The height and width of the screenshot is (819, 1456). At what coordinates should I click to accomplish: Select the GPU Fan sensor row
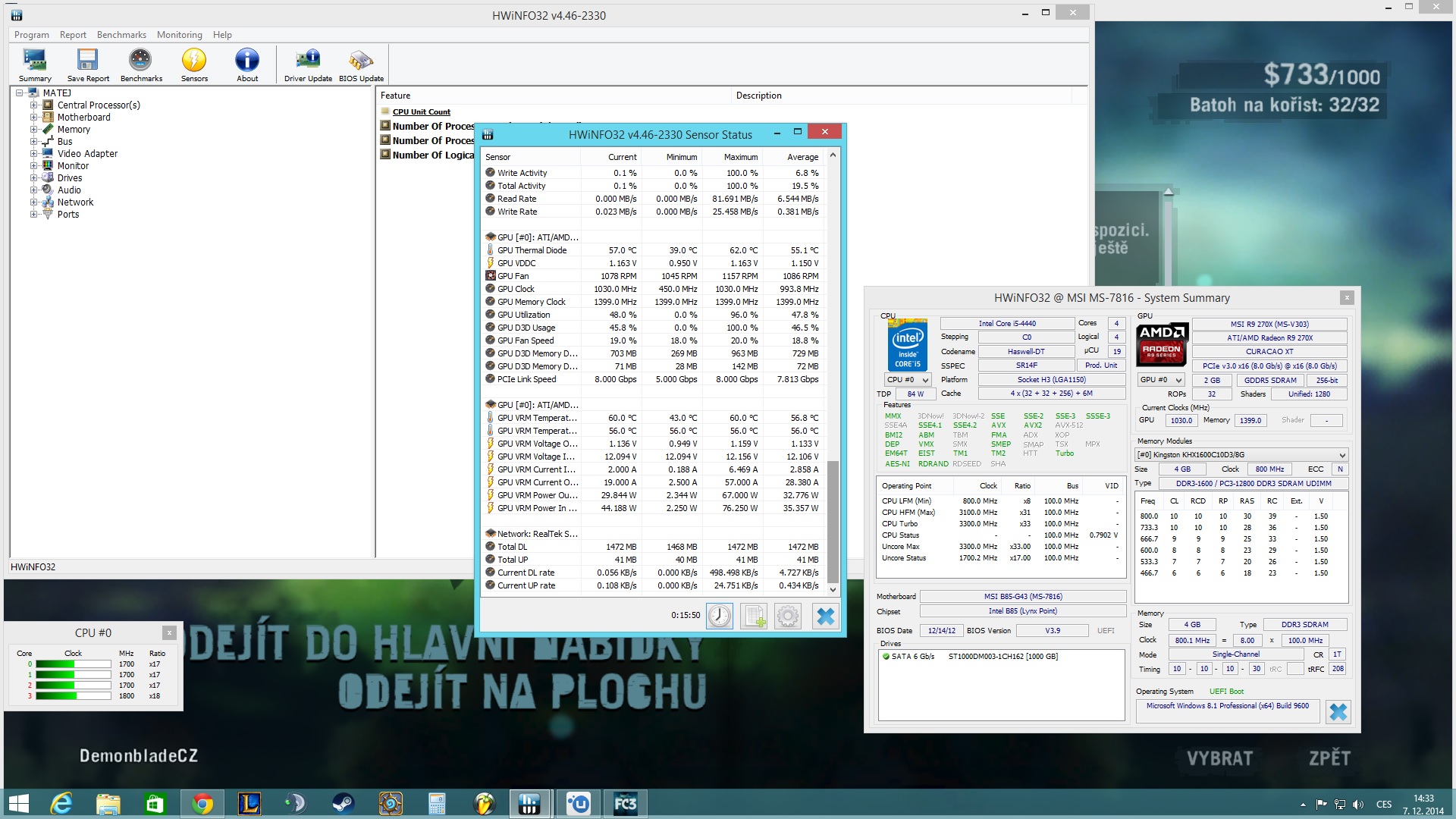coord(654,276)
